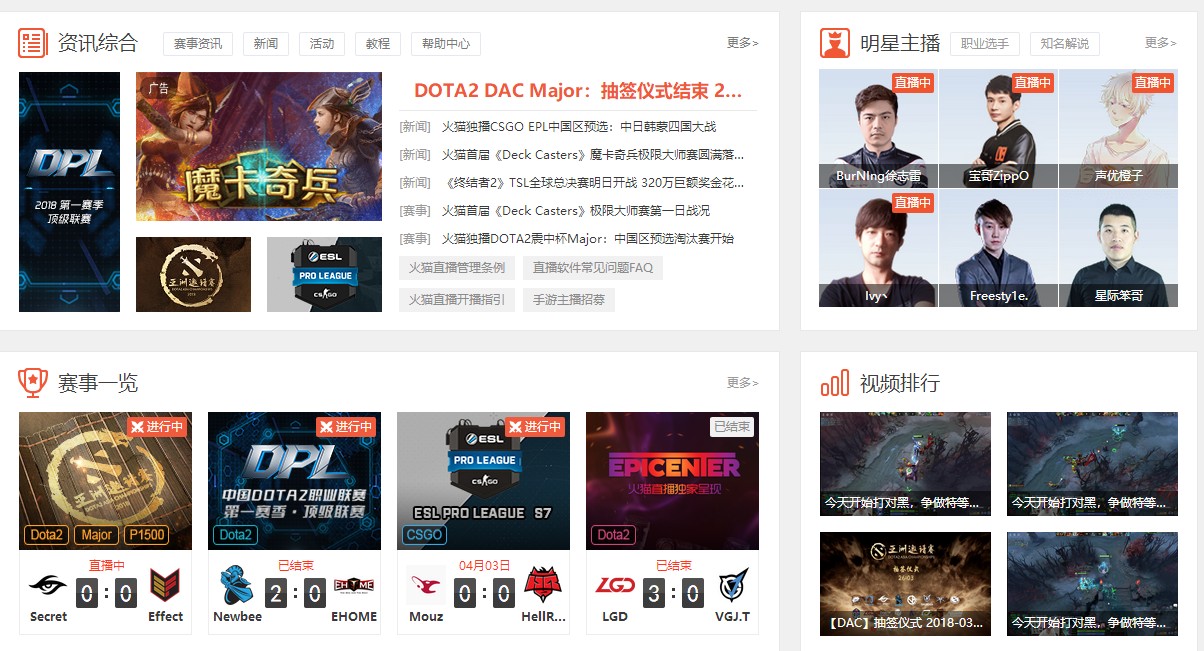Open the 赛事资讯 tab
Screen dimensions: 1204x651
(x=198, y=43)
